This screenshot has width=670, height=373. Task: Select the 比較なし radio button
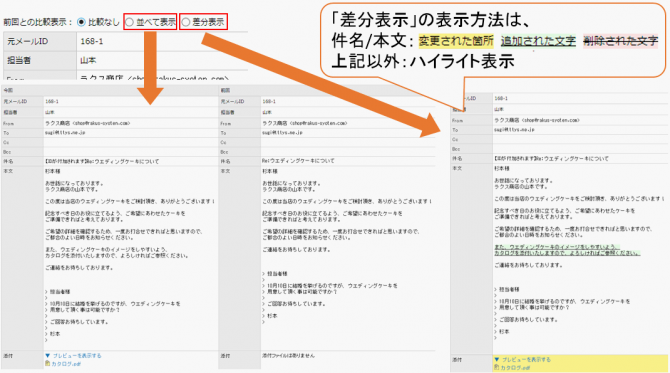point(81,22)
